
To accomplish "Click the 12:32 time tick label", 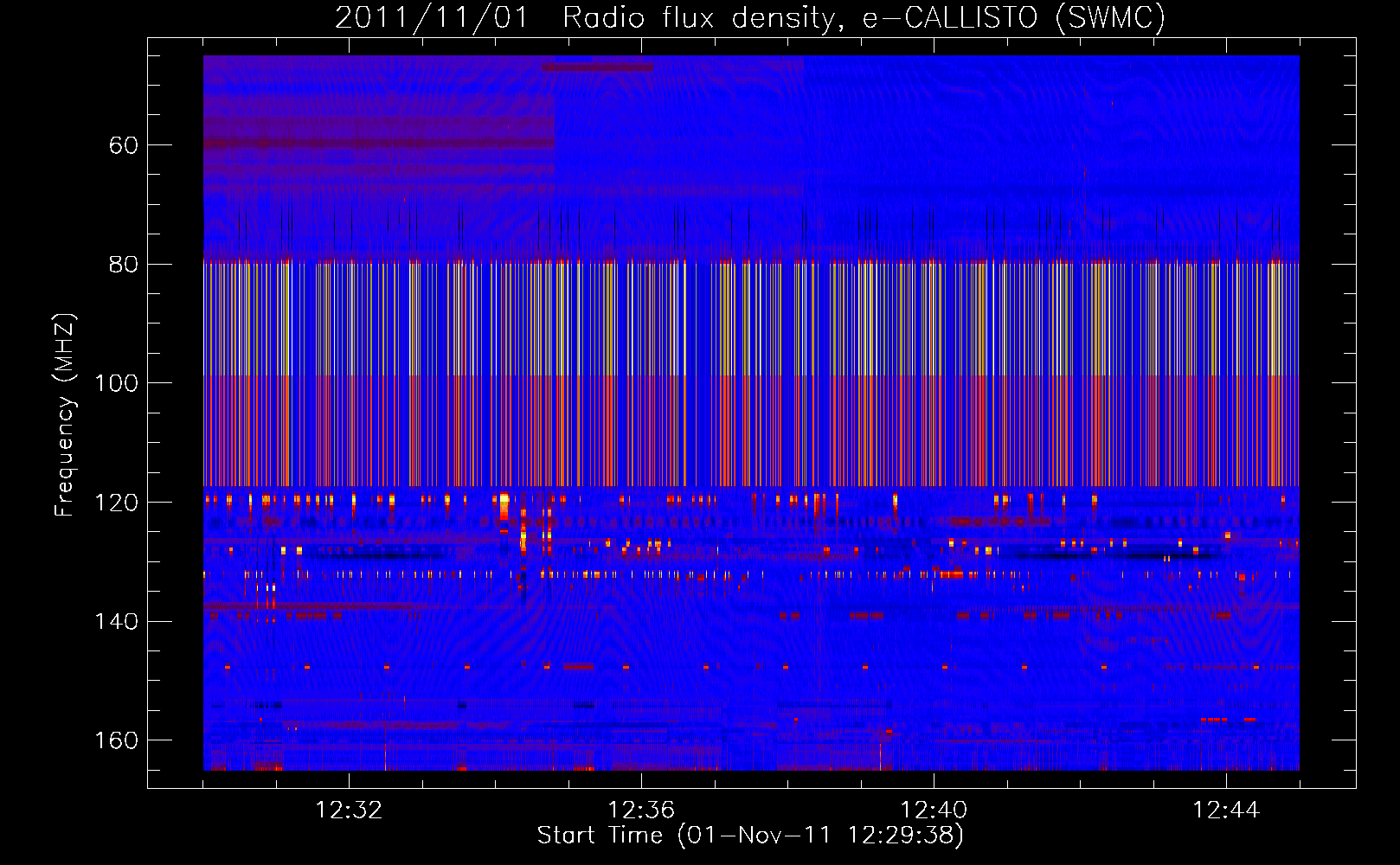I will coord(349,811).
